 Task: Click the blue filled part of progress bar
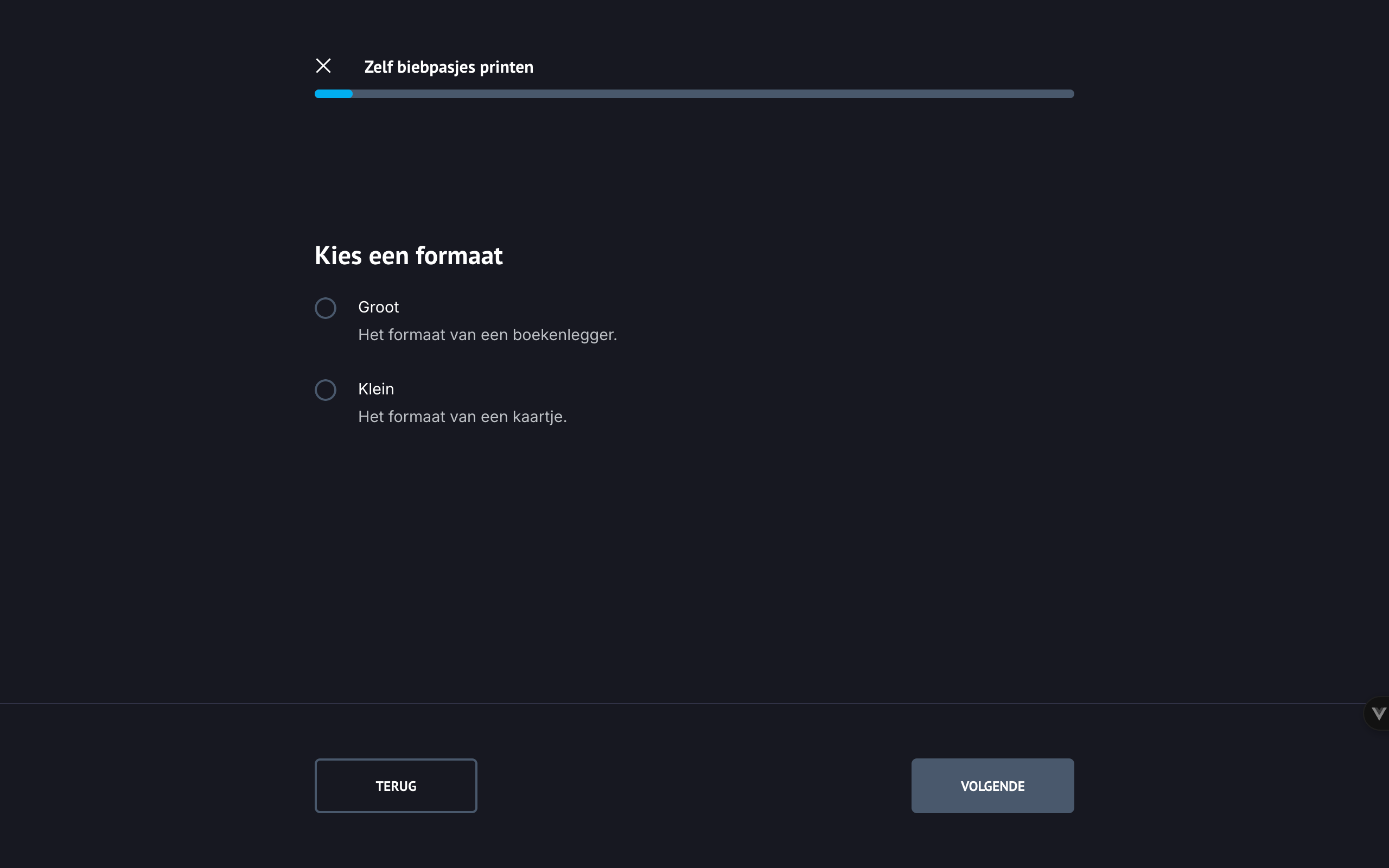(334, 94)
